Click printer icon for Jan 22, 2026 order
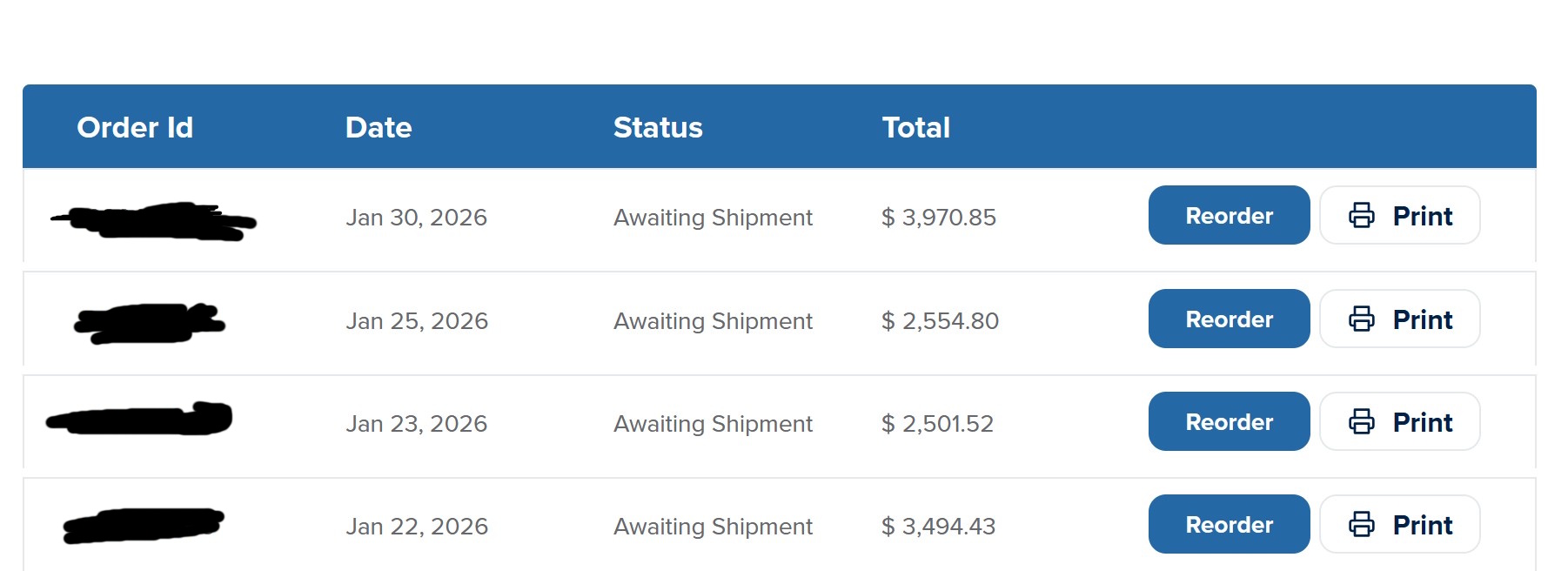 point(1361,524)
